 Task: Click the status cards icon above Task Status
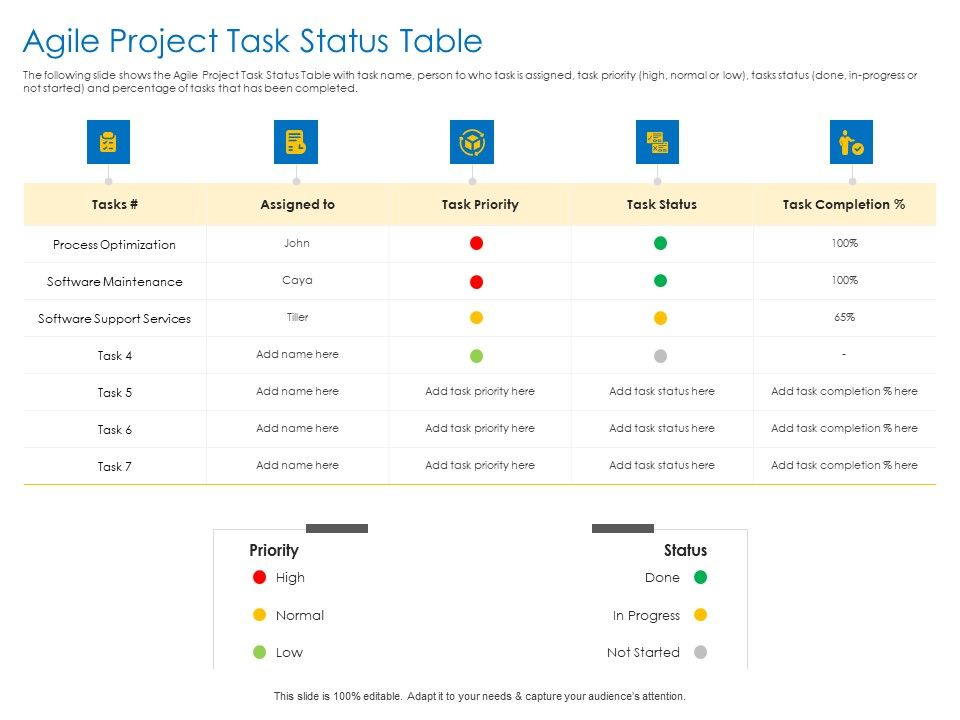pos(658,142)
